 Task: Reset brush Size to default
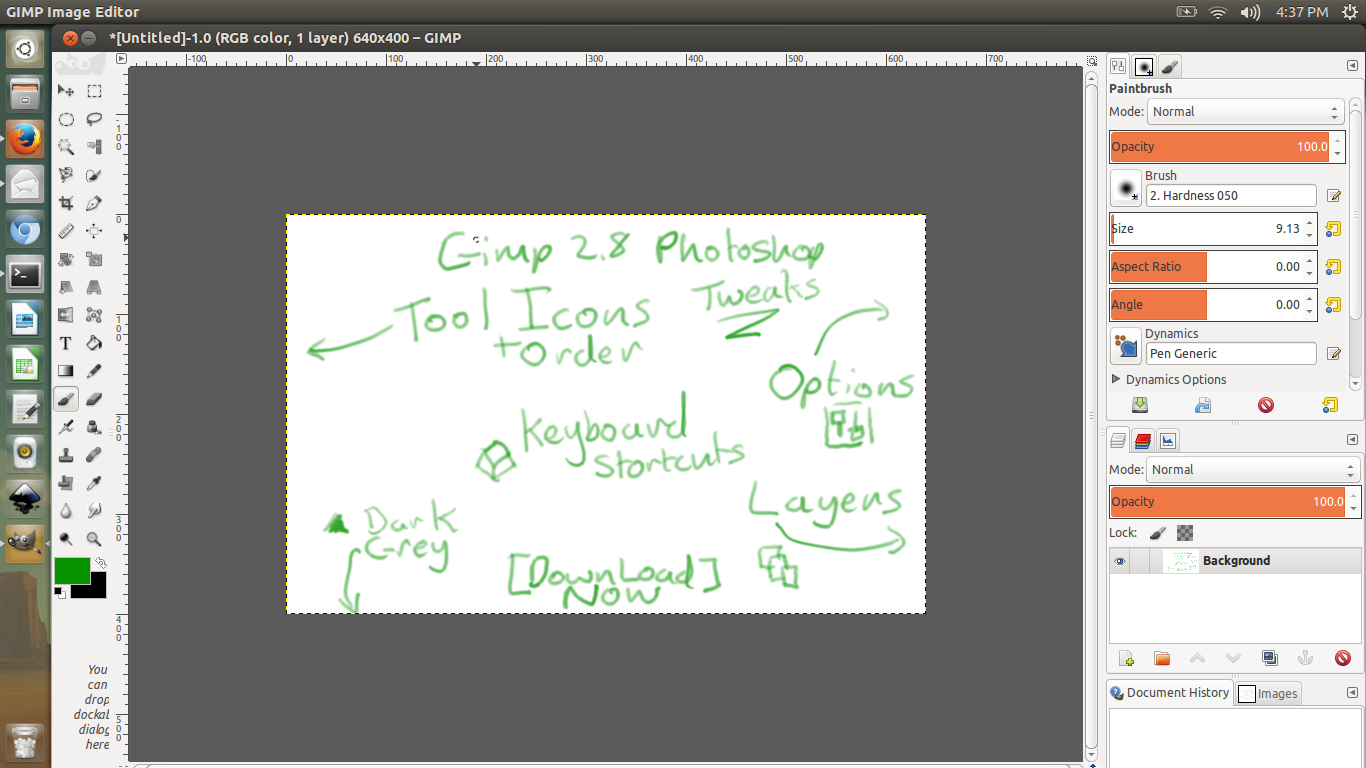pos(1331,229)
